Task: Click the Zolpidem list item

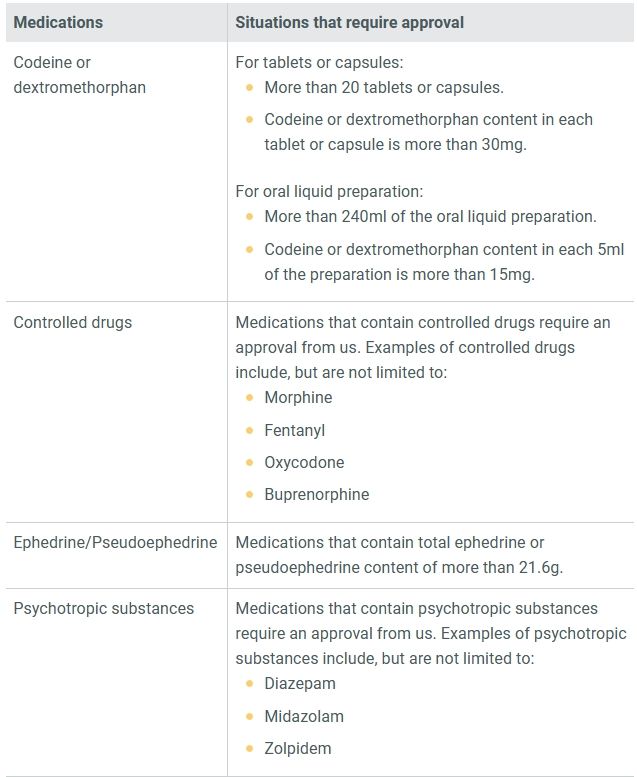Action: pyautogui.click(x=297, y=749)
